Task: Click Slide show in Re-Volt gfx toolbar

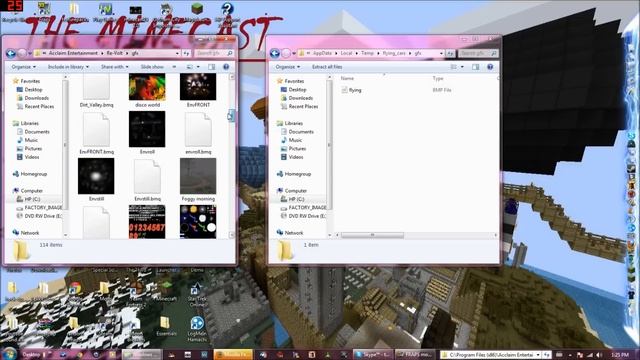Action: pyautogui.click(x=152, y=67)
